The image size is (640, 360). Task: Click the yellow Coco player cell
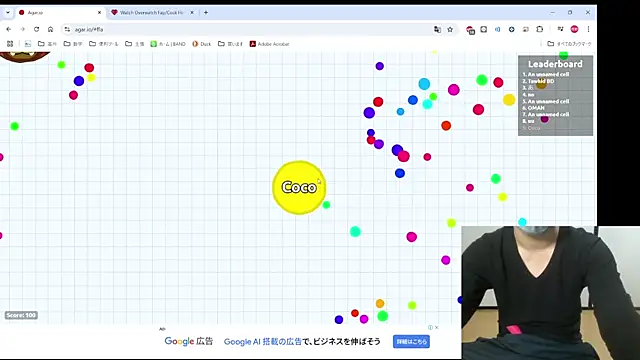[x=299, y=187]
